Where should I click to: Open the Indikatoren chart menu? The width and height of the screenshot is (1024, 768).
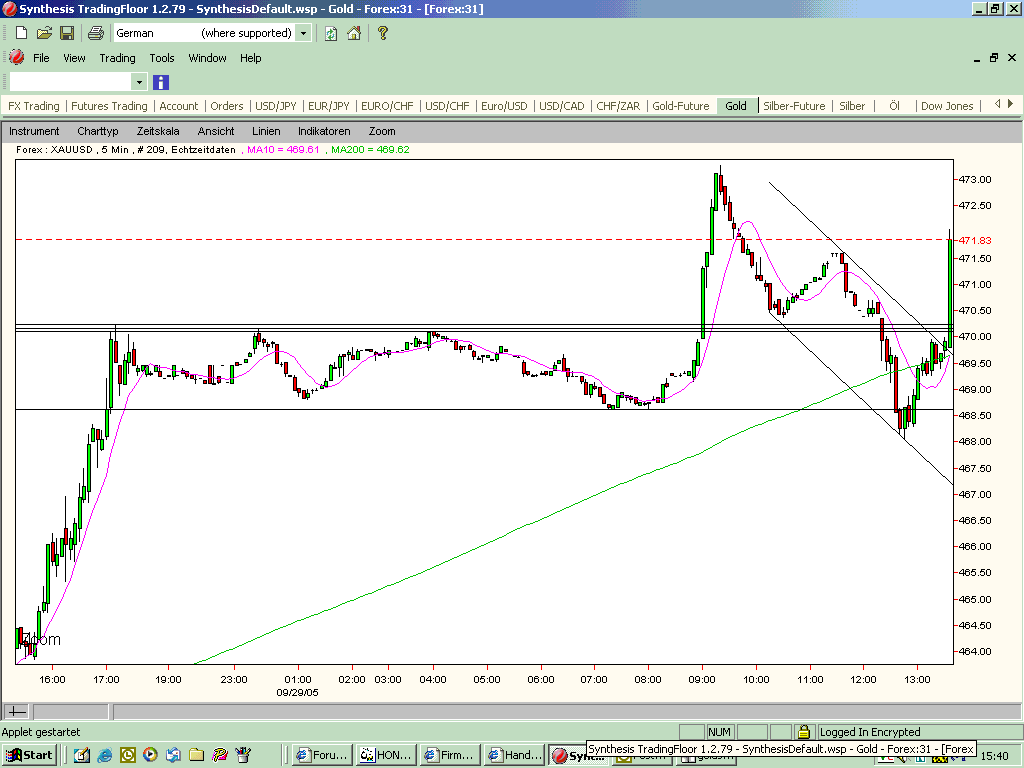click(324, 131)
